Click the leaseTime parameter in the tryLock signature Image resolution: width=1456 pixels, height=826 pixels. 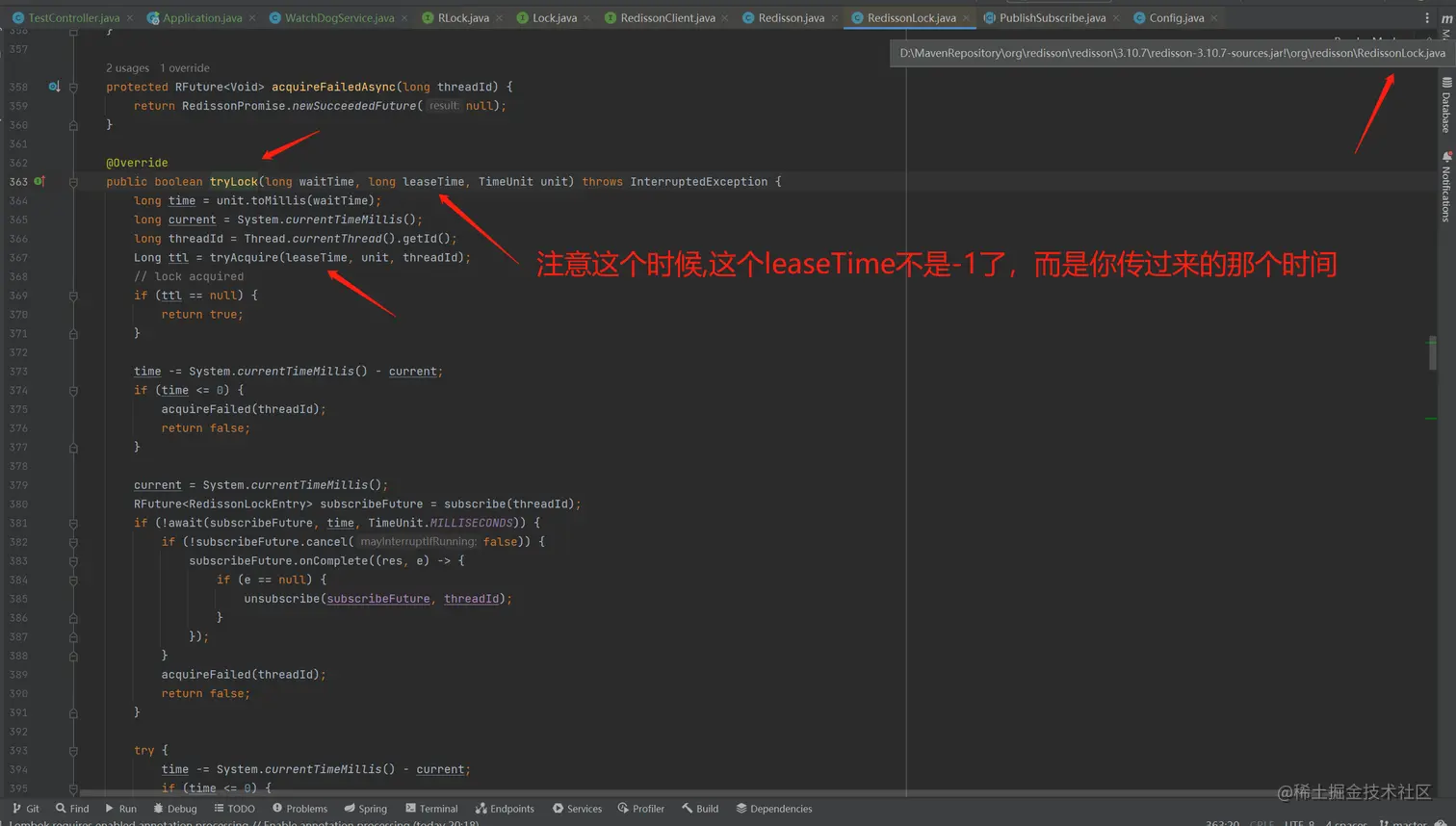pyautogui.click(x=433, y=181)
